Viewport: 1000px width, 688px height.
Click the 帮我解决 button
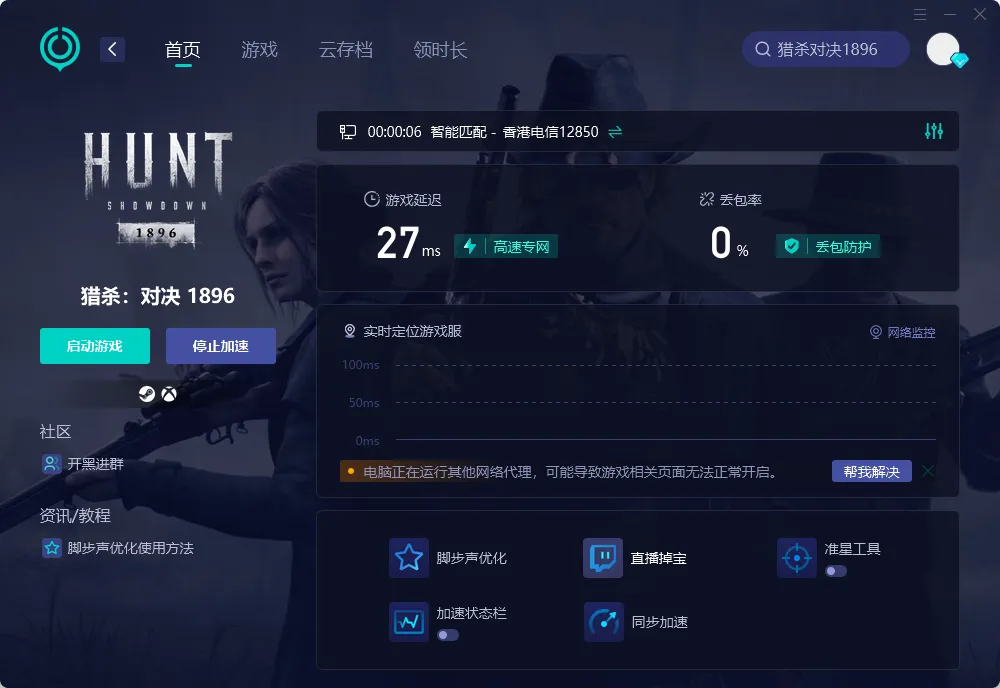[x=871, y=471]
